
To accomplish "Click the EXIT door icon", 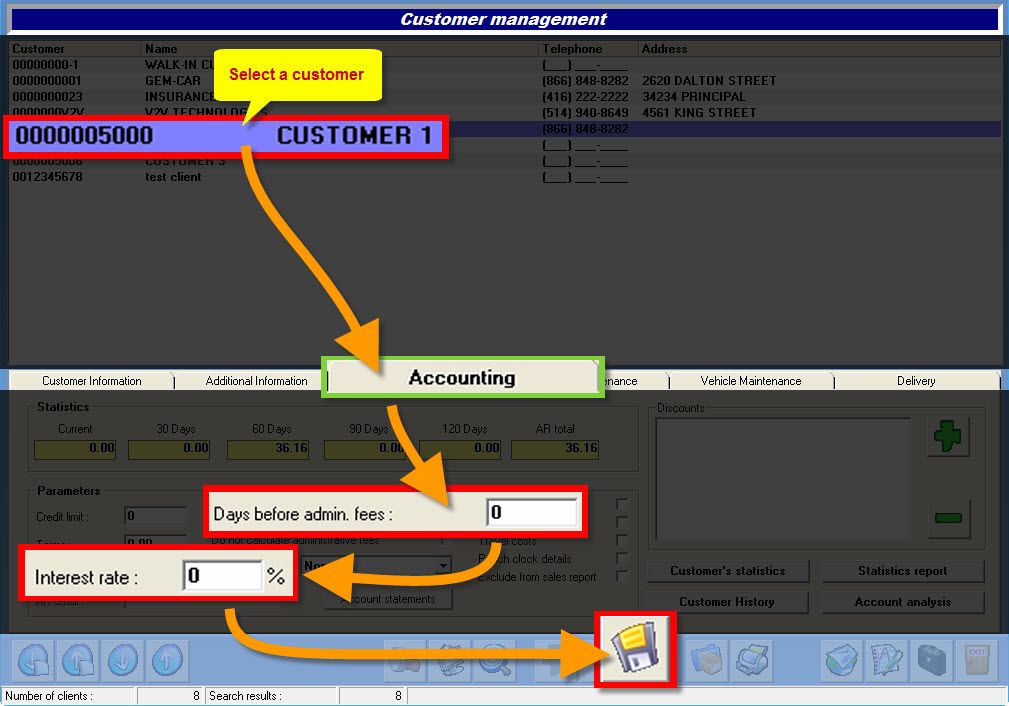I will [976, 660].
